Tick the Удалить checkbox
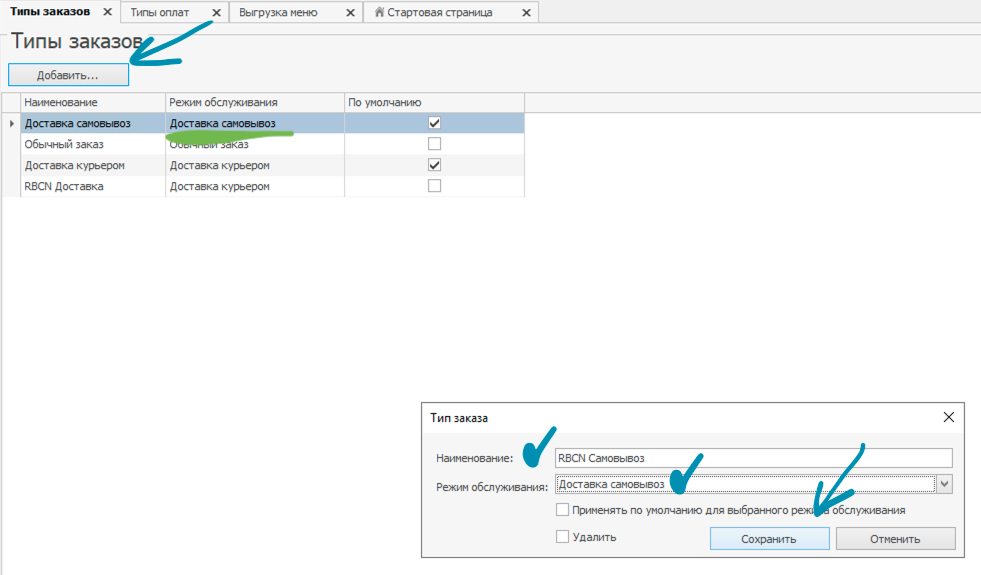Image resolution: width=981 pixels, height=575 pixels. tap(563, 537)
